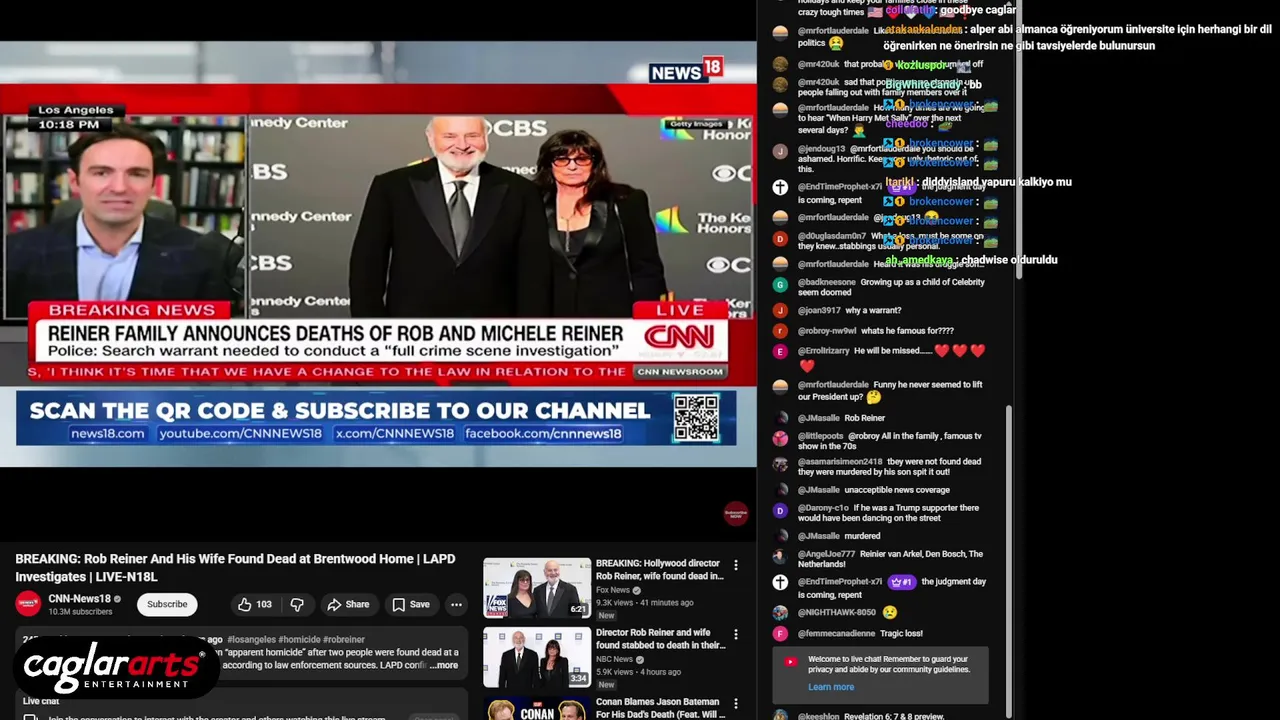Open @Errolirizarry's avatar in chat

pos(780,351)
